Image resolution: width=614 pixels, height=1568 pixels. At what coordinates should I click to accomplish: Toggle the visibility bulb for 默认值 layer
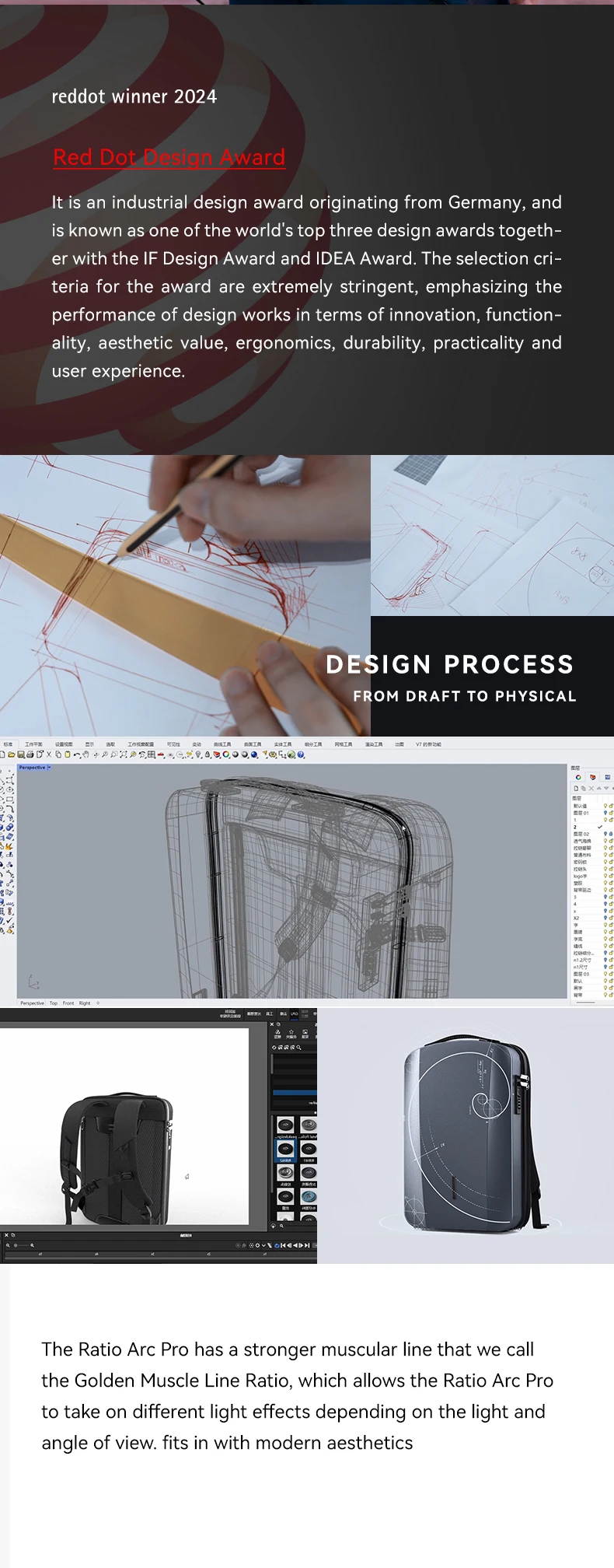click(605, 806)
